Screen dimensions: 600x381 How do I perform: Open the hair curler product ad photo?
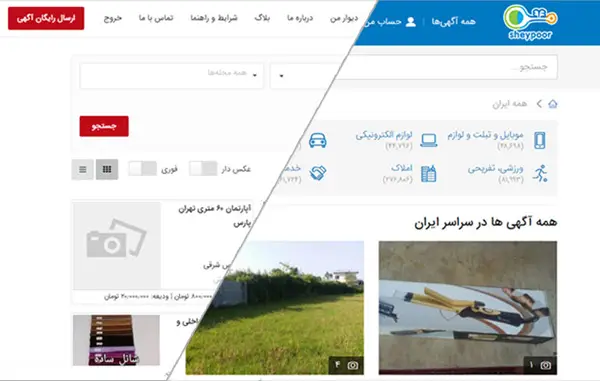[468, 308]
